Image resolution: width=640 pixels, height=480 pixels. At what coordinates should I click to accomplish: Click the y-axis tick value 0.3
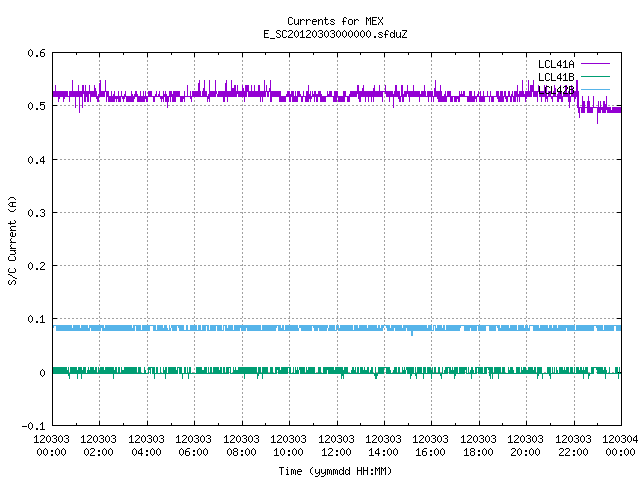[x=36, y=213]
